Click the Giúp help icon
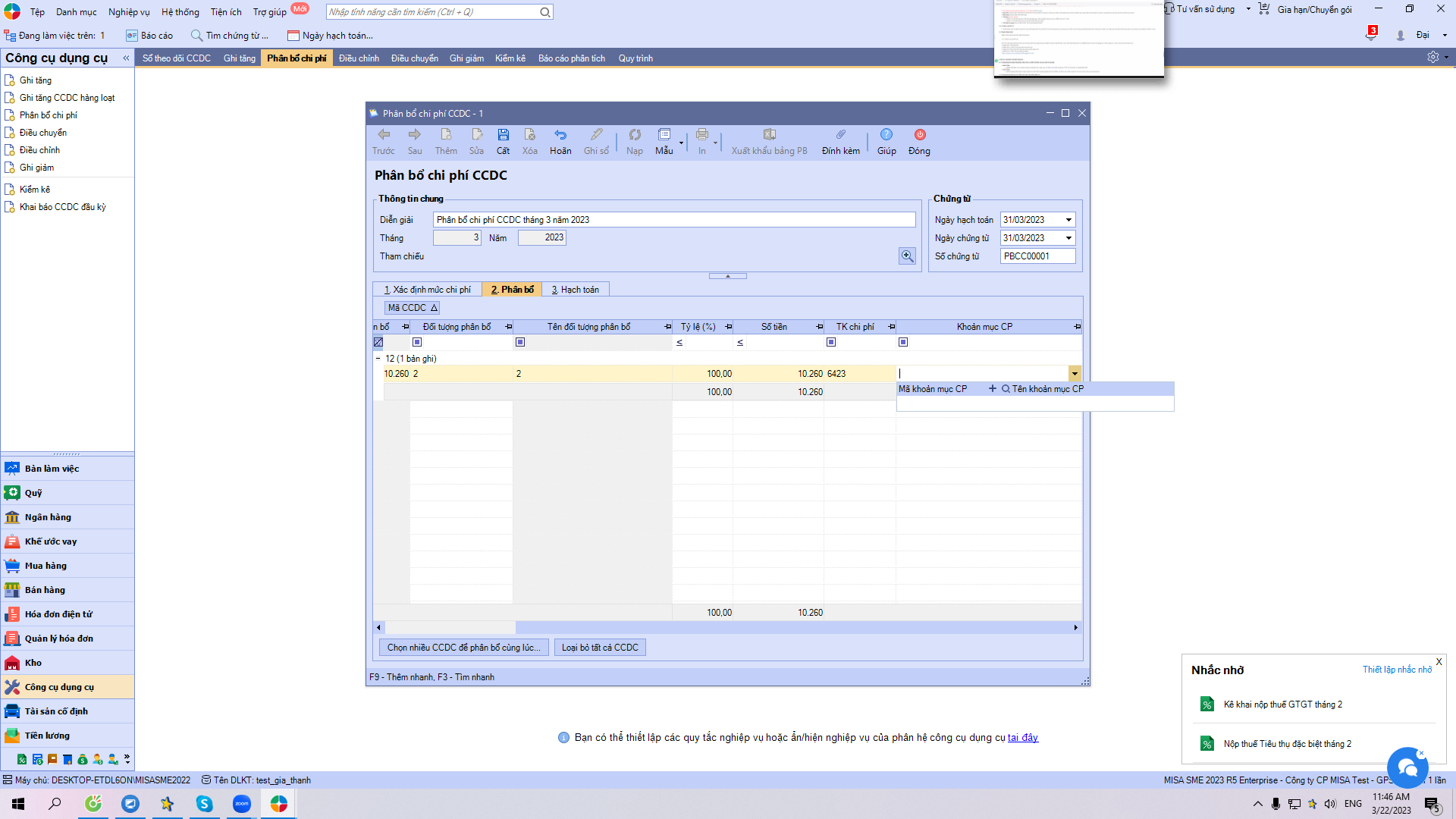 pyautogui.click(x=886, y=135)
